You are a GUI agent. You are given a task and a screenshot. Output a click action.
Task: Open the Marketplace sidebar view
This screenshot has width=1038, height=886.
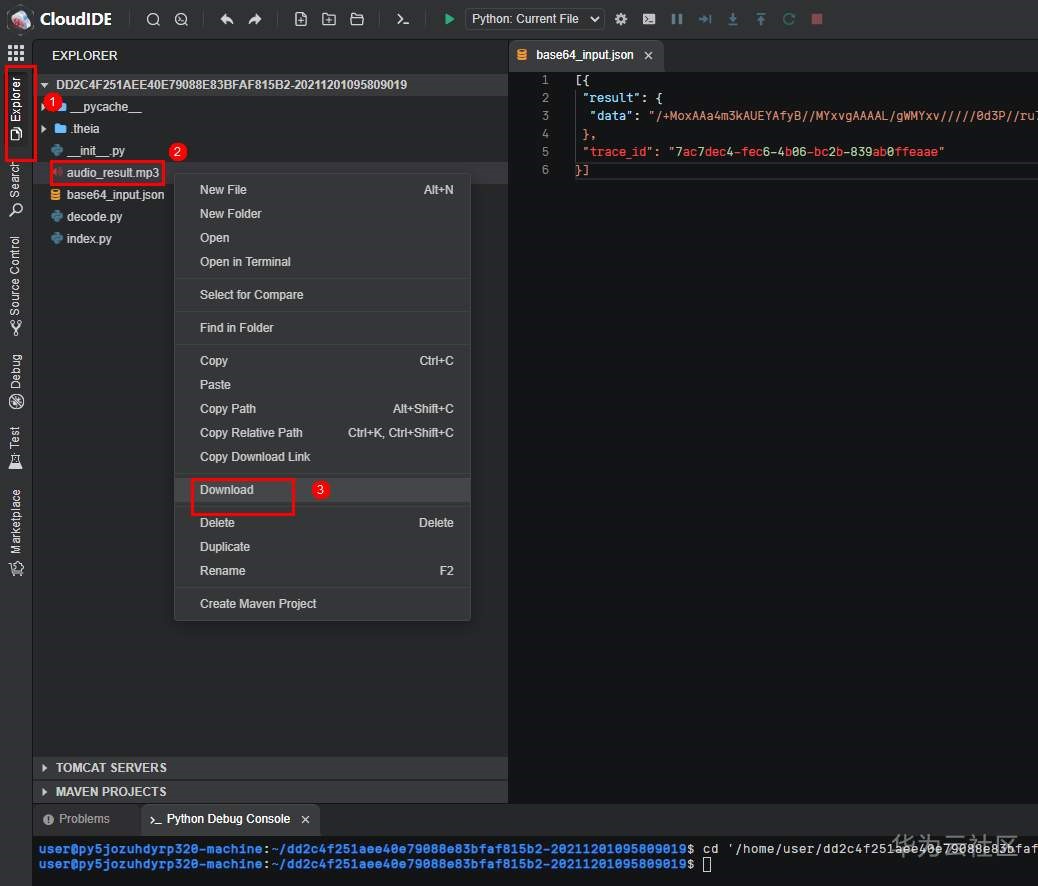tap(16, 532)
